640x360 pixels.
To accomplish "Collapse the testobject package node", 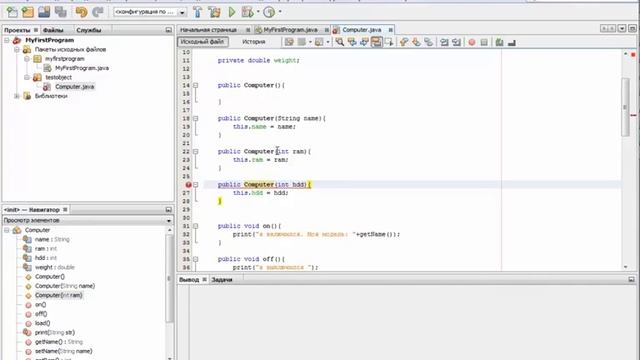I will tap(27, 77).
